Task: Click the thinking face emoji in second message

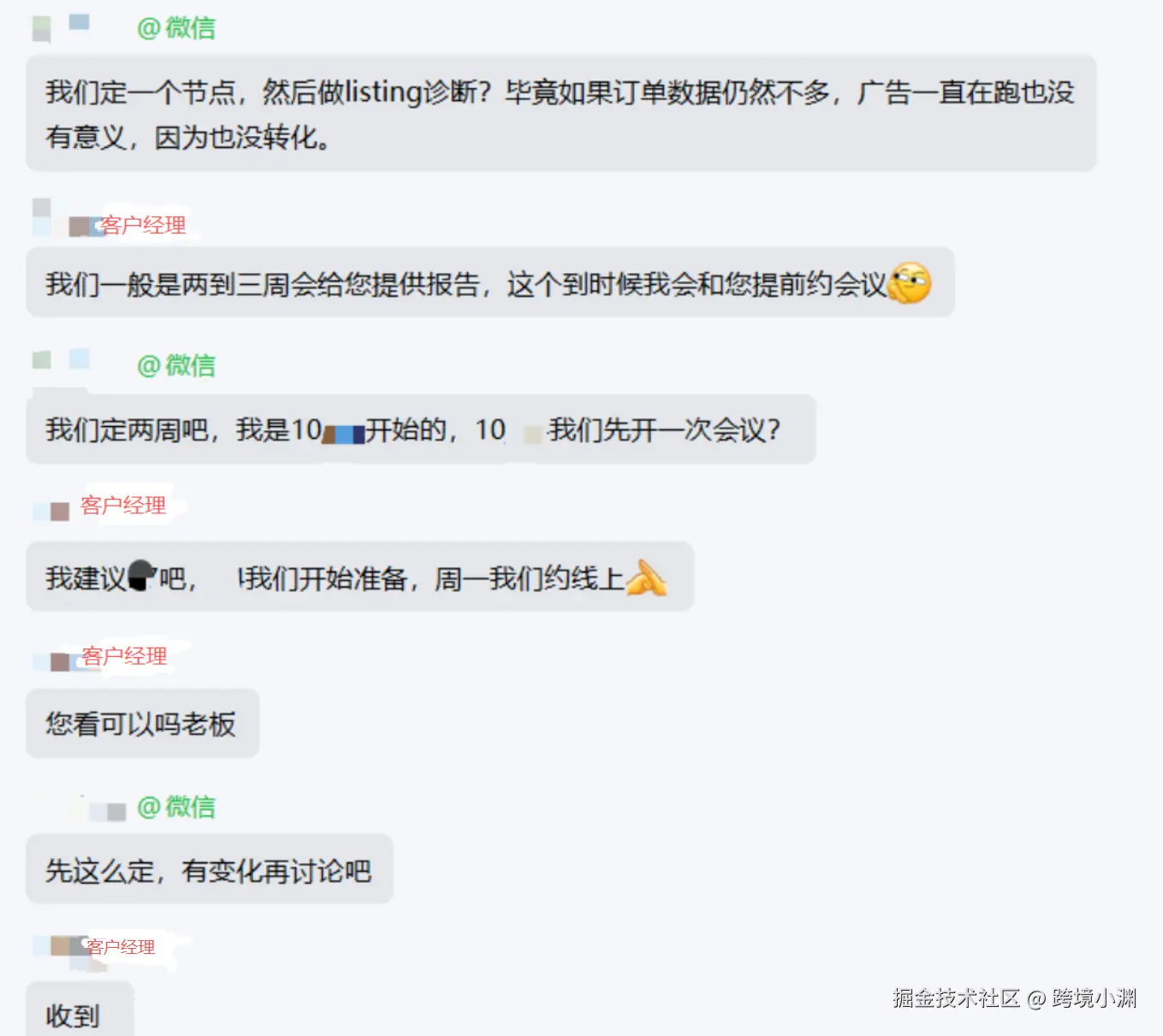Action: (909, 283)
